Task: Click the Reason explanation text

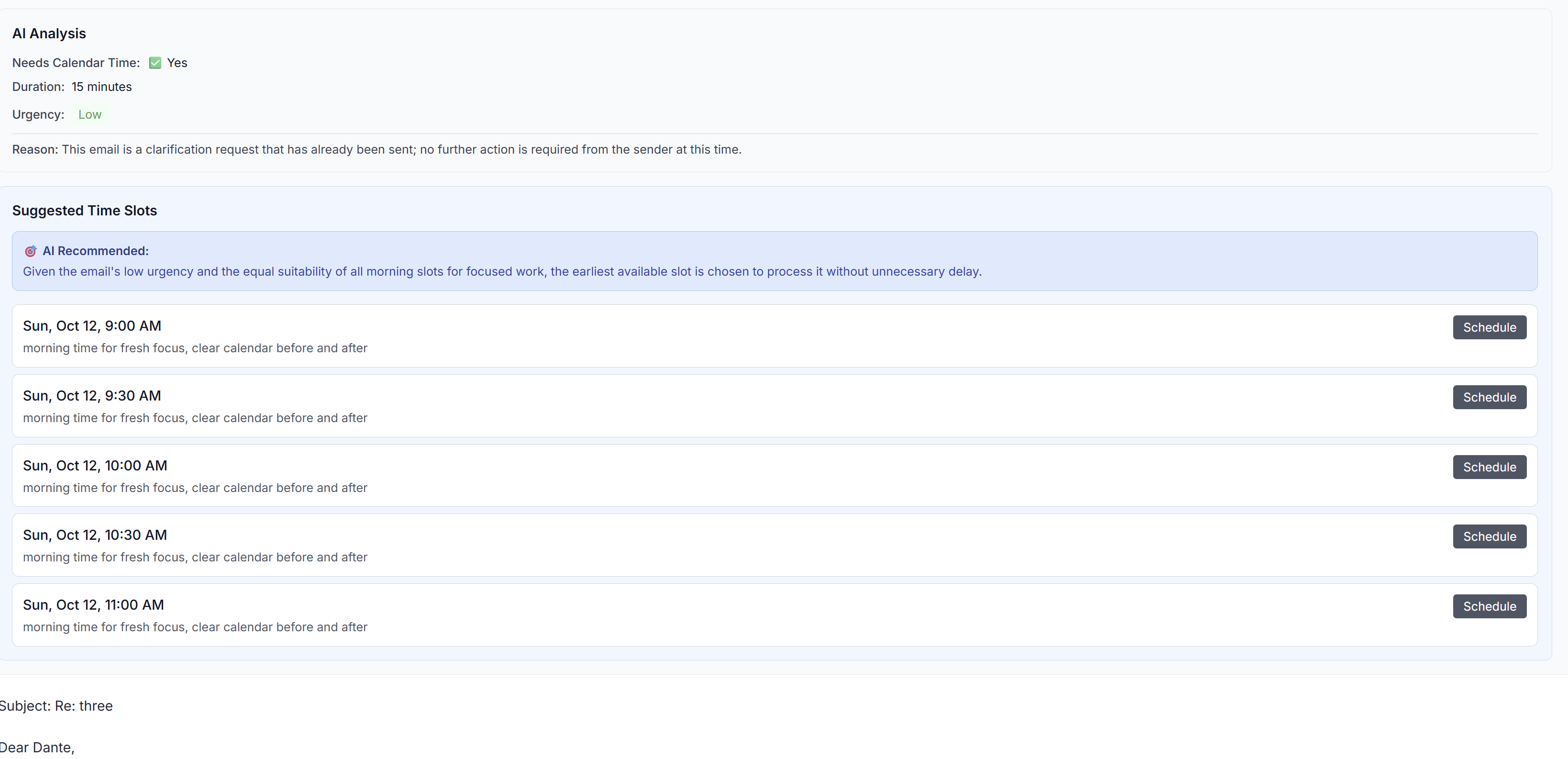Action: [x=376, y=150]
